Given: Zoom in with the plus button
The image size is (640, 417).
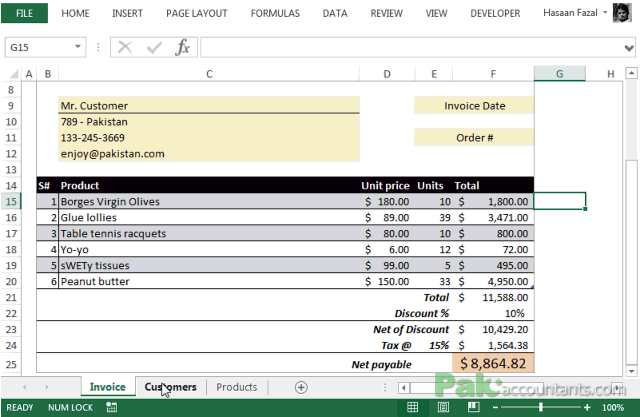Looking at the screenshot, I should pyautogui.click(x=587, y=407).
